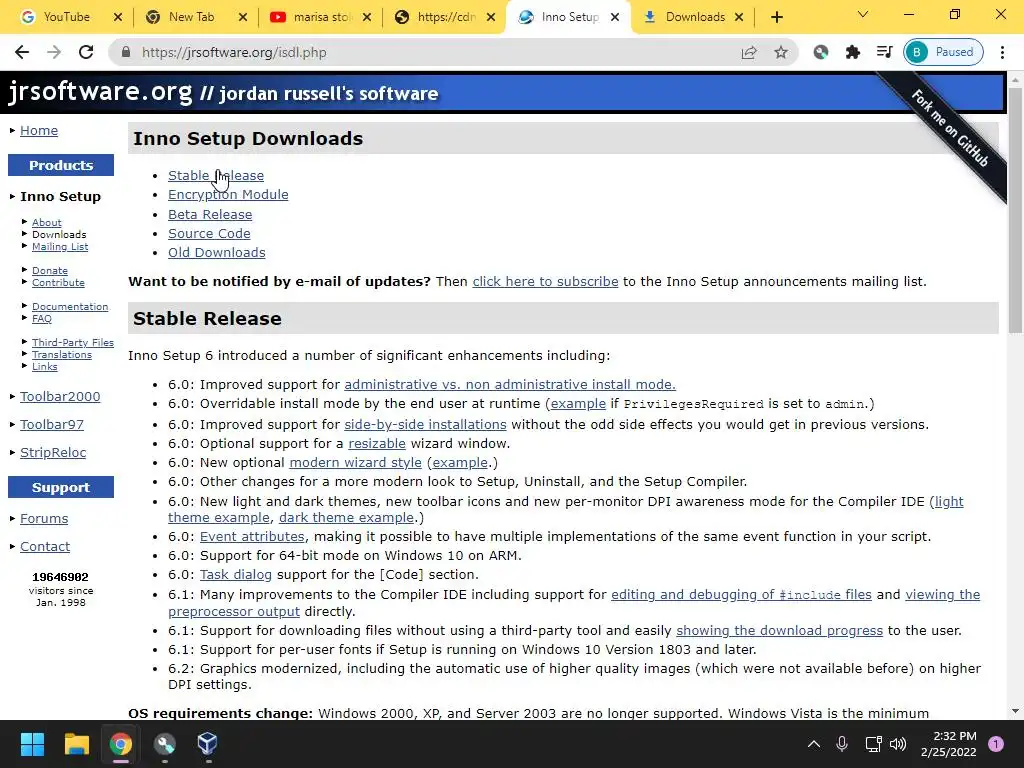The height and width of the screenshot is (768, 1024).
Task: Open the modern wizard style link
Action: coord(355,462)
